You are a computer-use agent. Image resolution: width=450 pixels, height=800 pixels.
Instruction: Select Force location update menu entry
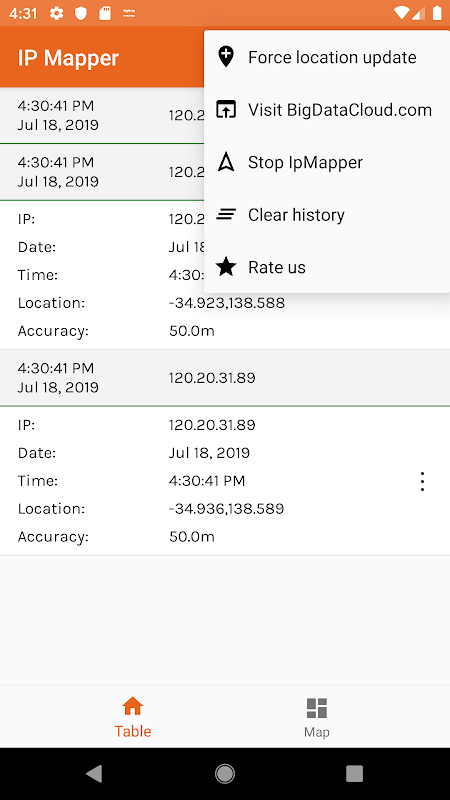[x=327, y=57]
